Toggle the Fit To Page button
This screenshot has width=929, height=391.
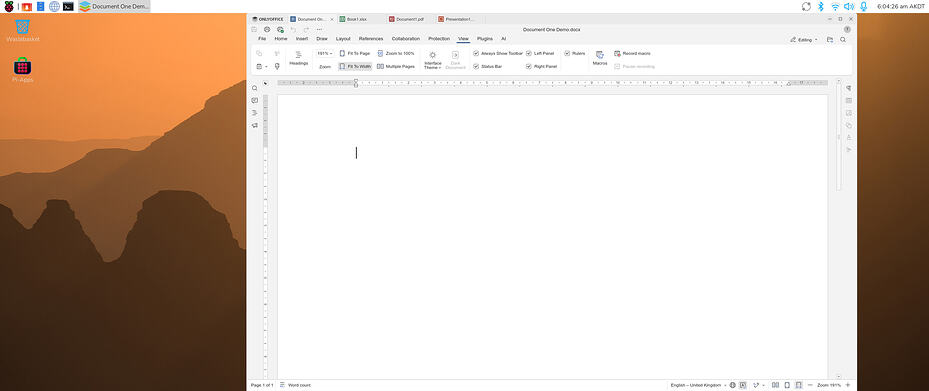355,53
